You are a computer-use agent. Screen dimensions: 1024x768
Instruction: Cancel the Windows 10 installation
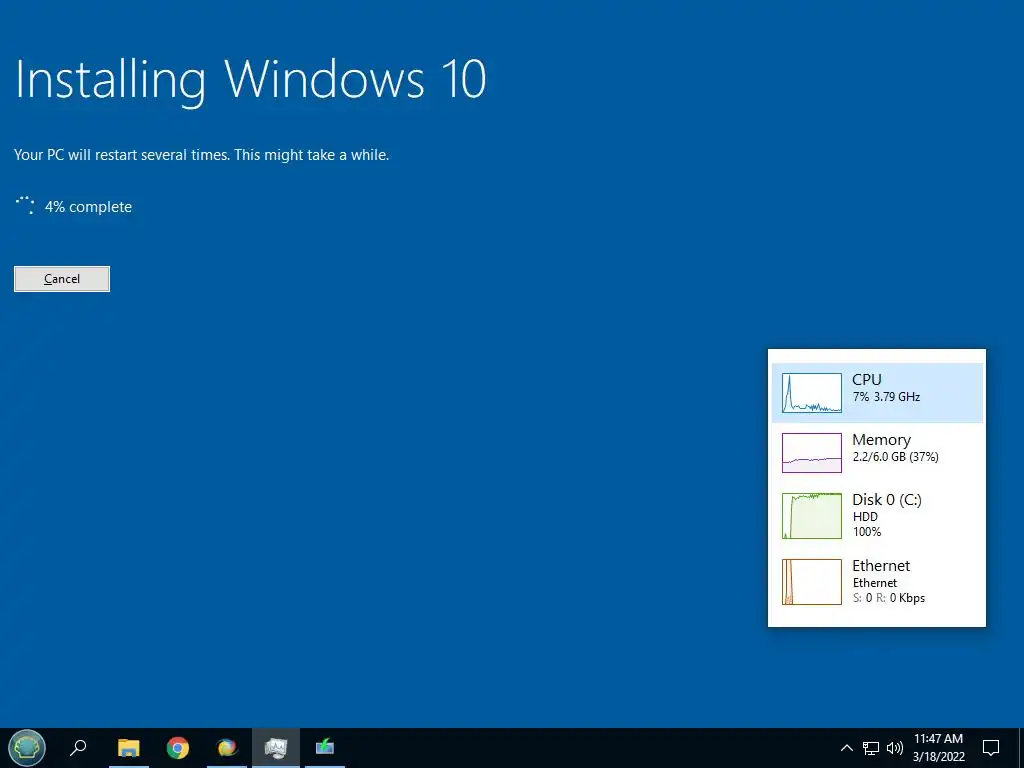point(62,279)
